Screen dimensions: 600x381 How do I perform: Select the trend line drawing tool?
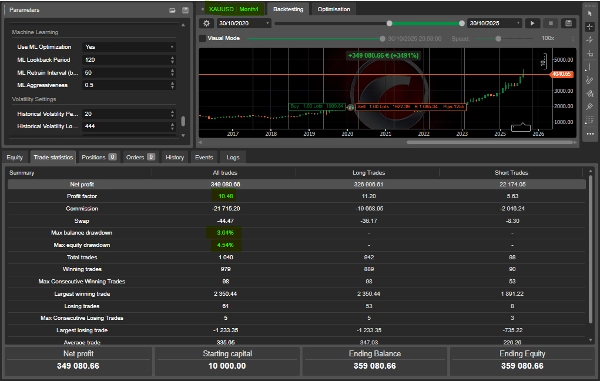pyautogui.click(x=590, y=40)
